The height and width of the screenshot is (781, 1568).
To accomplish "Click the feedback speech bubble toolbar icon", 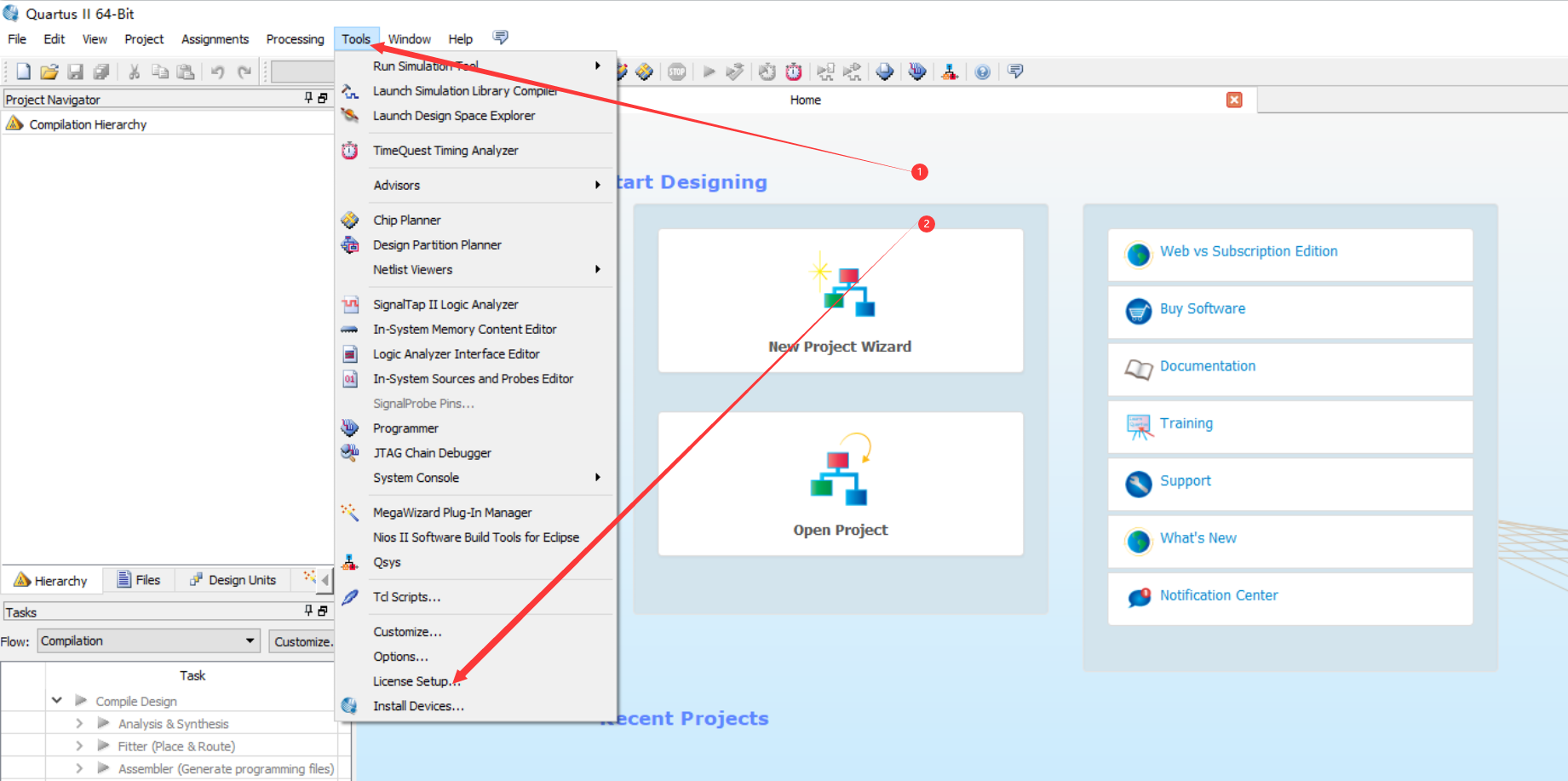I will [x=1015, y=71].
